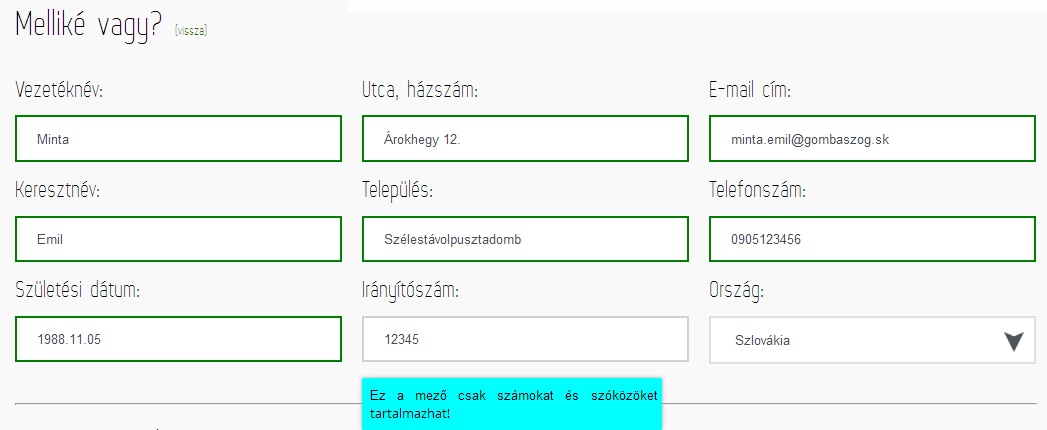Click the Irányítószám field containing "12345"
The image size is (1047, 430).
(525, 339)
